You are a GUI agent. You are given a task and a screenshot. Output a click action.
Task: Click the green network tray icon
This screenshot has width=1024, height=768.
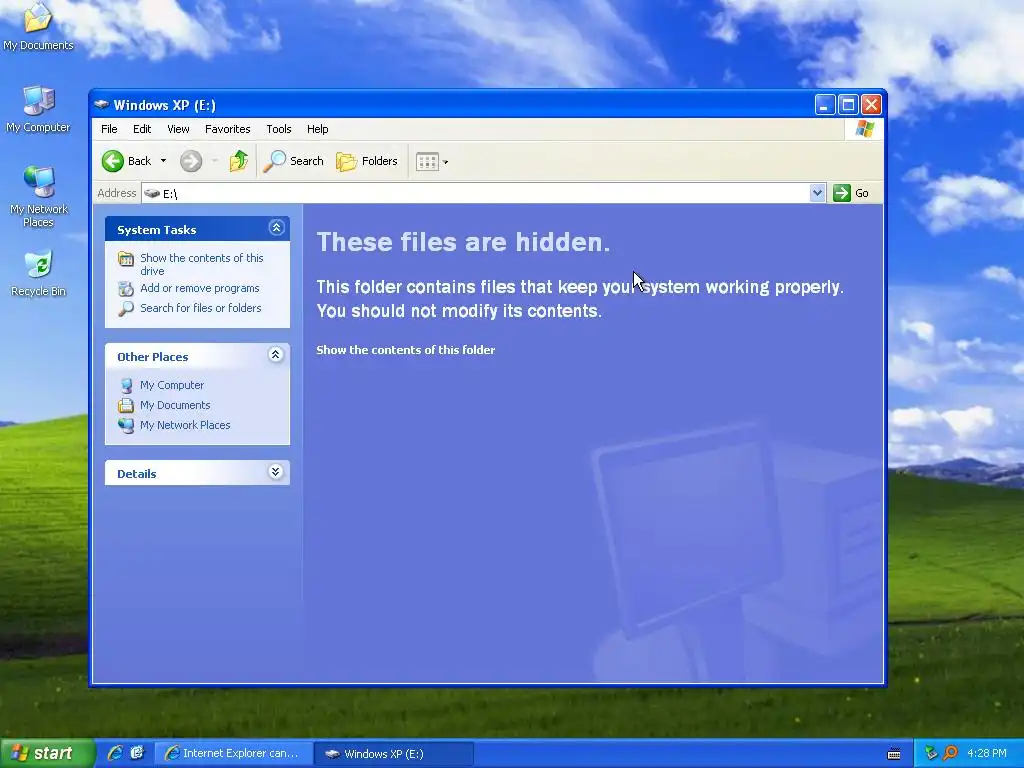(931, 753)
